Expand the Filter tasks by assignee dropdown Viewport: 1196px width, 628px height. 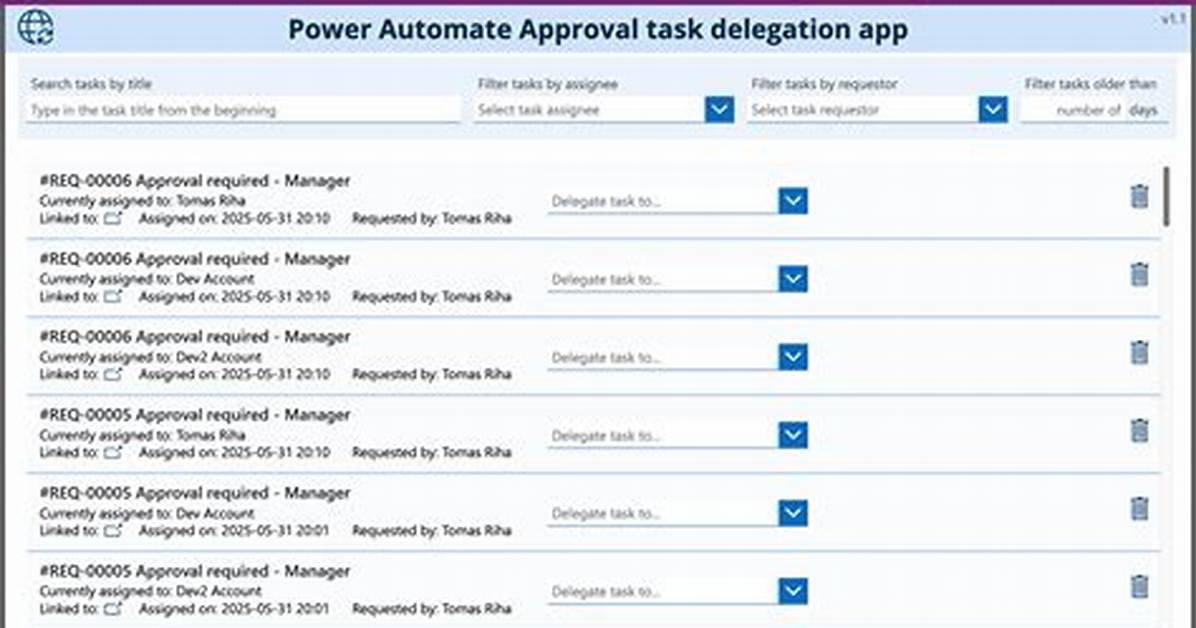pyautogui.click(x=719, y=110)
